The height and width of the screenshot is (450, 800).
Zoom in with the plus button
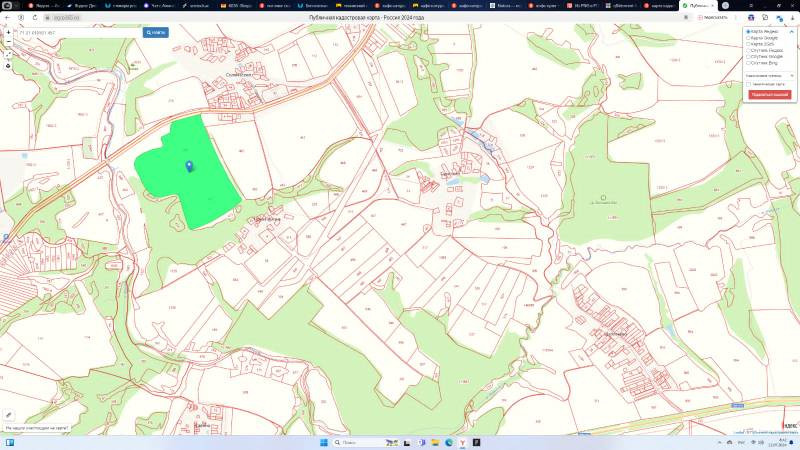coord(8,32)
